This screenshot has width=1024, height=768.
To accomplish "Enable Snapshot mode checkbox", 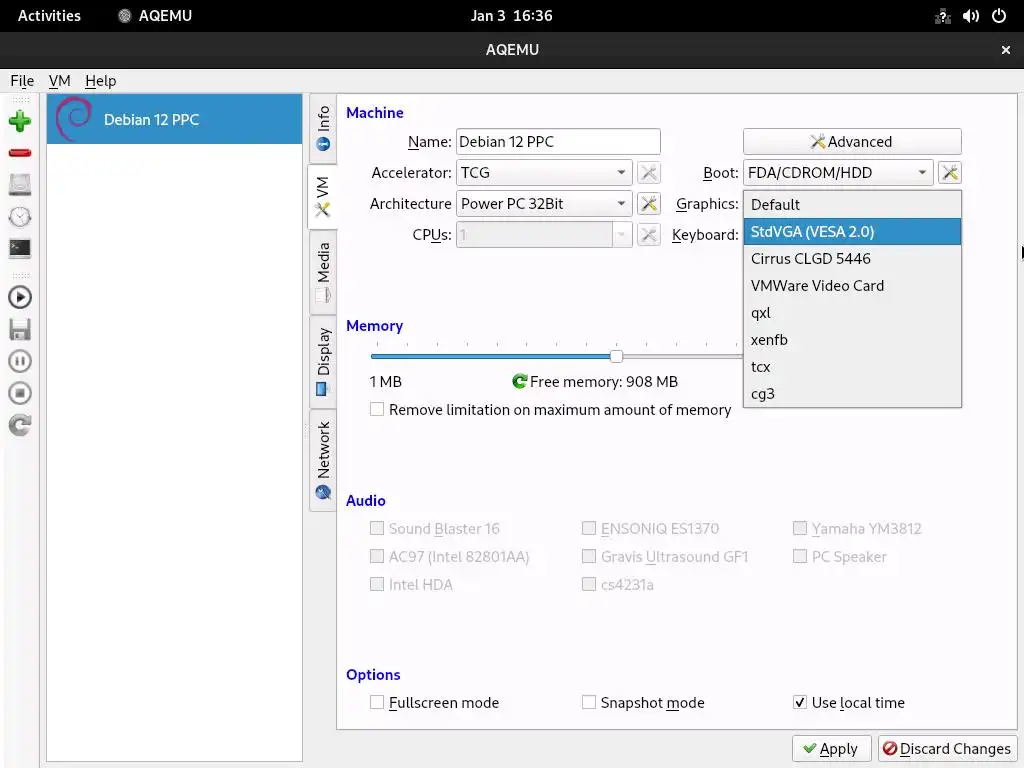I will pos(588,702).
